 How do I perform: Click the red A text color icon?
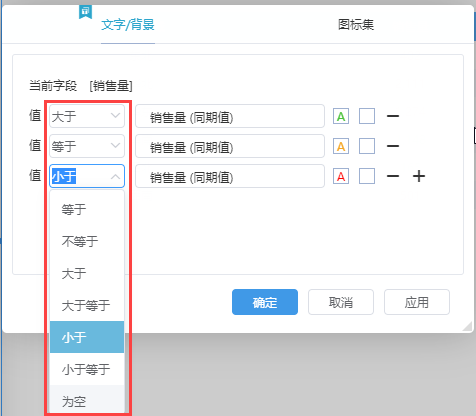(x=341, y=176)
